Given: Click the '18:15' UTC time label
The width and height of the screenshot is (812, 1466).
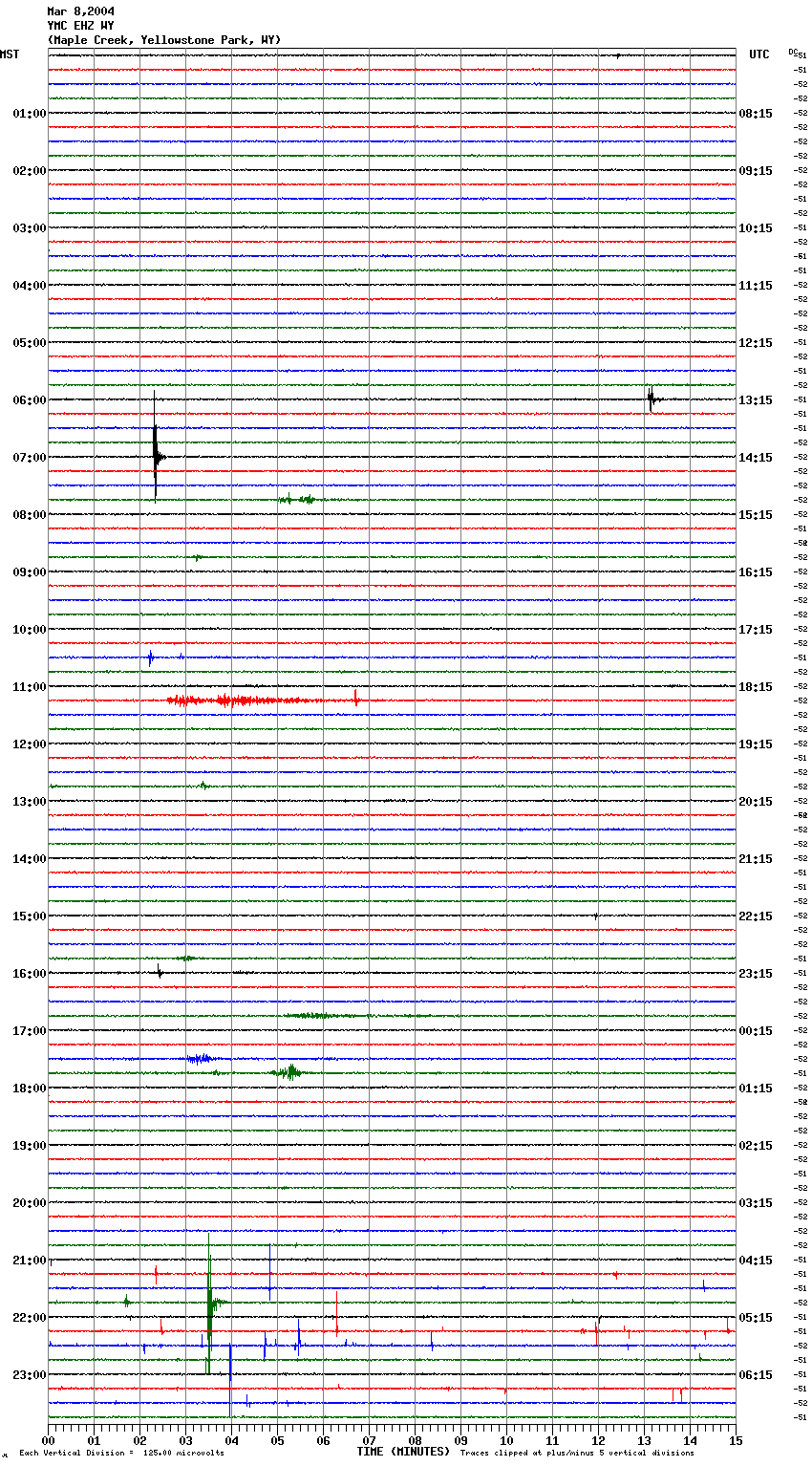Looking at the screenshot, I should tap(756, 687).
